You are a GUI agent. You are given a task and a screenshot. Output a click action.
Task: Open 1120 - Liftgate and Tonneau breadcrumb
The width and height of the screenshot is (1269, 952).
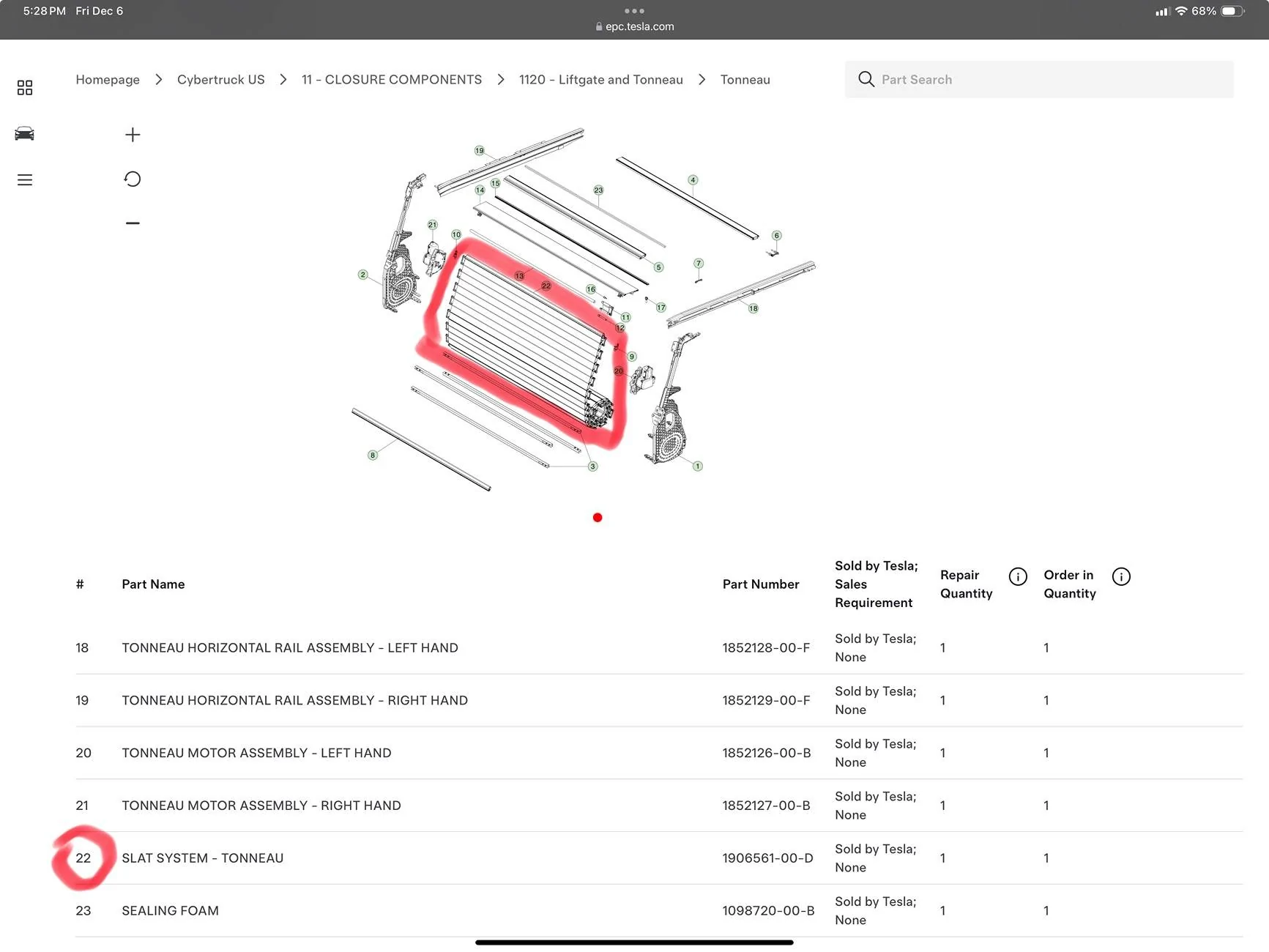point(600,79)
